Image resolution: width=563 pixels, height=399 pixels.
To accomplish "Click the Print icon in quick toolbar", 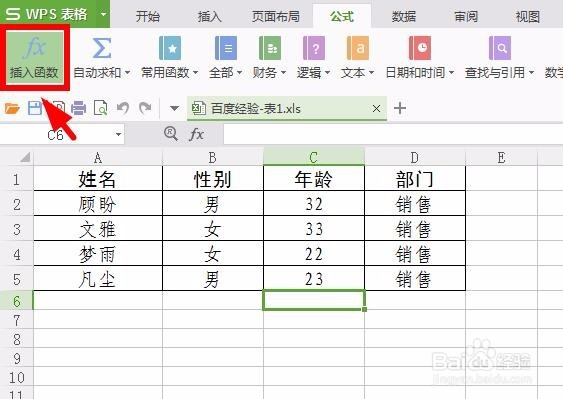I will pos(79,108).
